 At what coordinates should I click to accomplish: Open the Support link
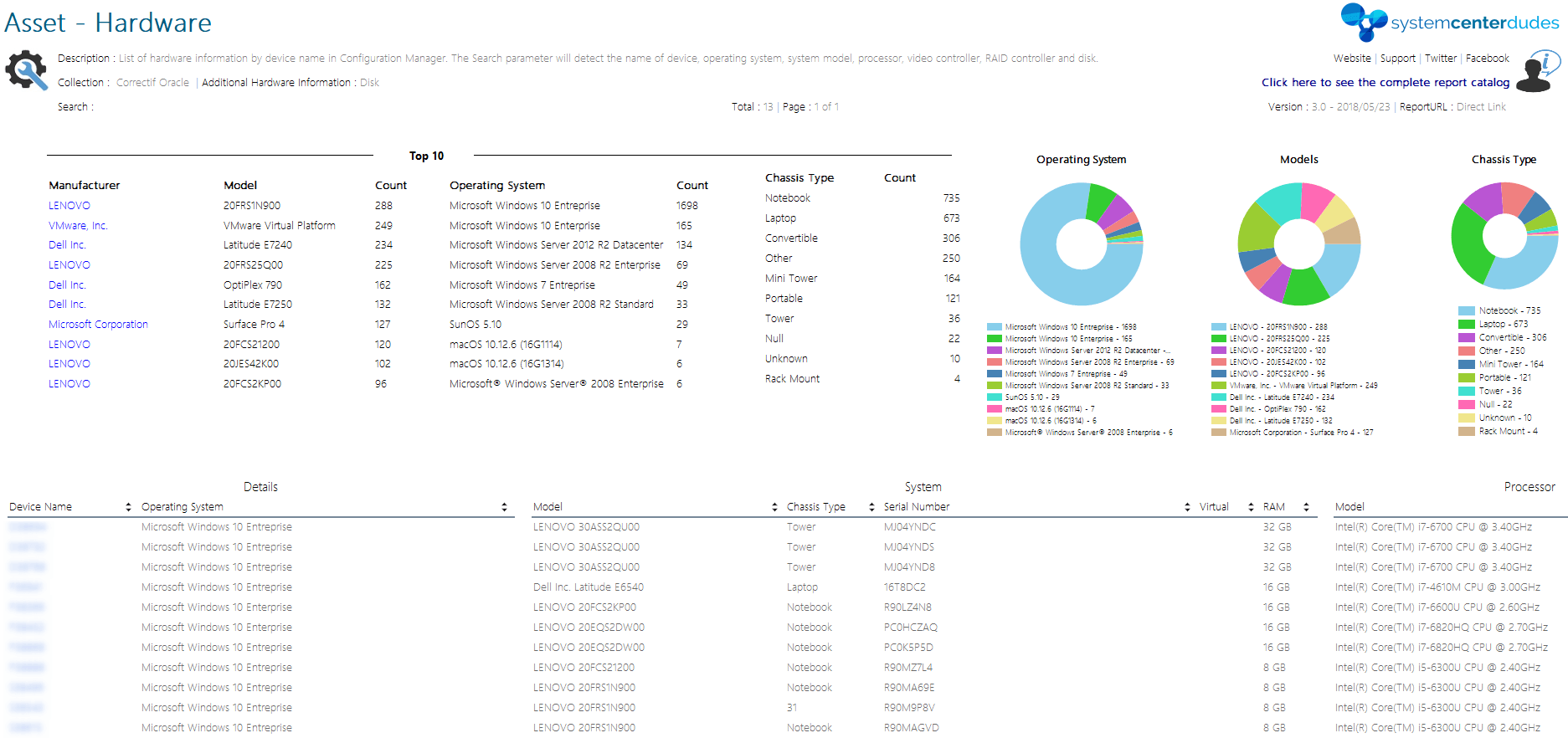(1398, 59)
